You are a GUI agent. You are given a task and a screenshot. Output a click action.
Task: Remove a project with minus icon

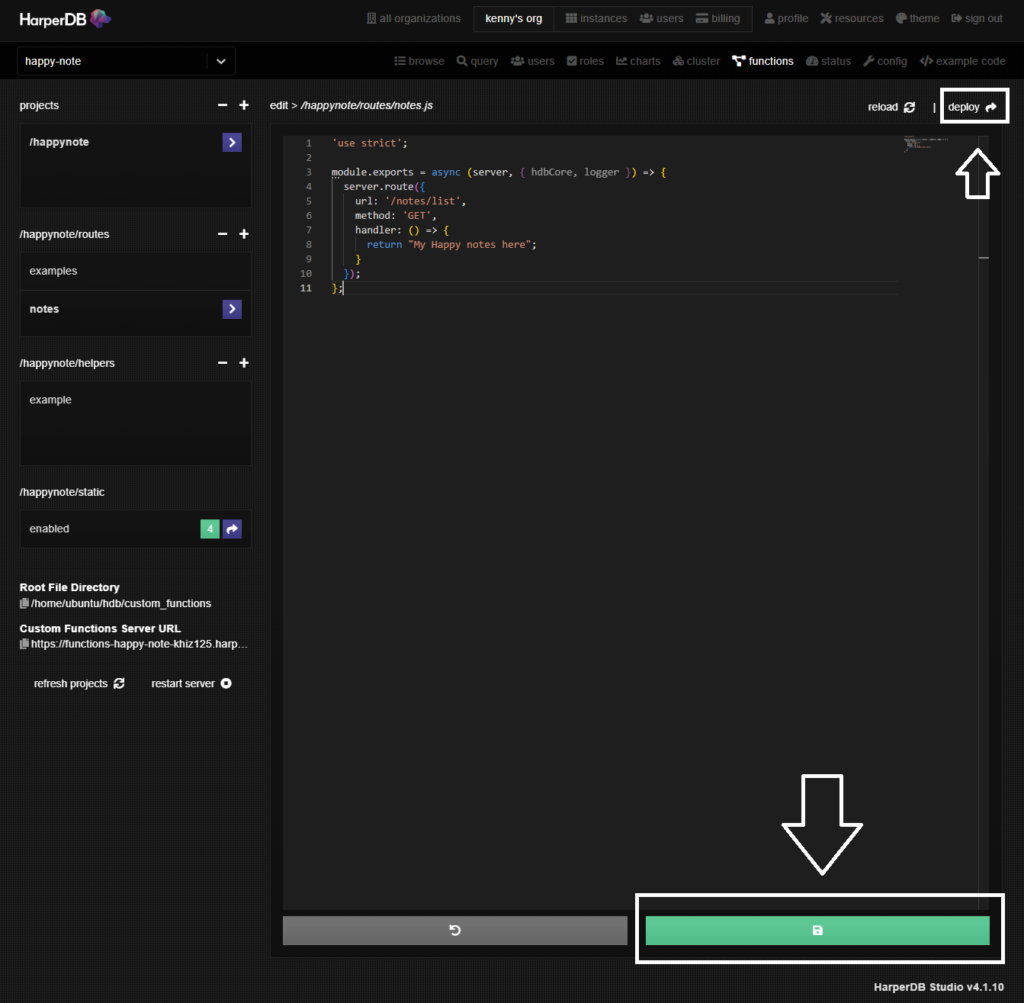(223, 105)
